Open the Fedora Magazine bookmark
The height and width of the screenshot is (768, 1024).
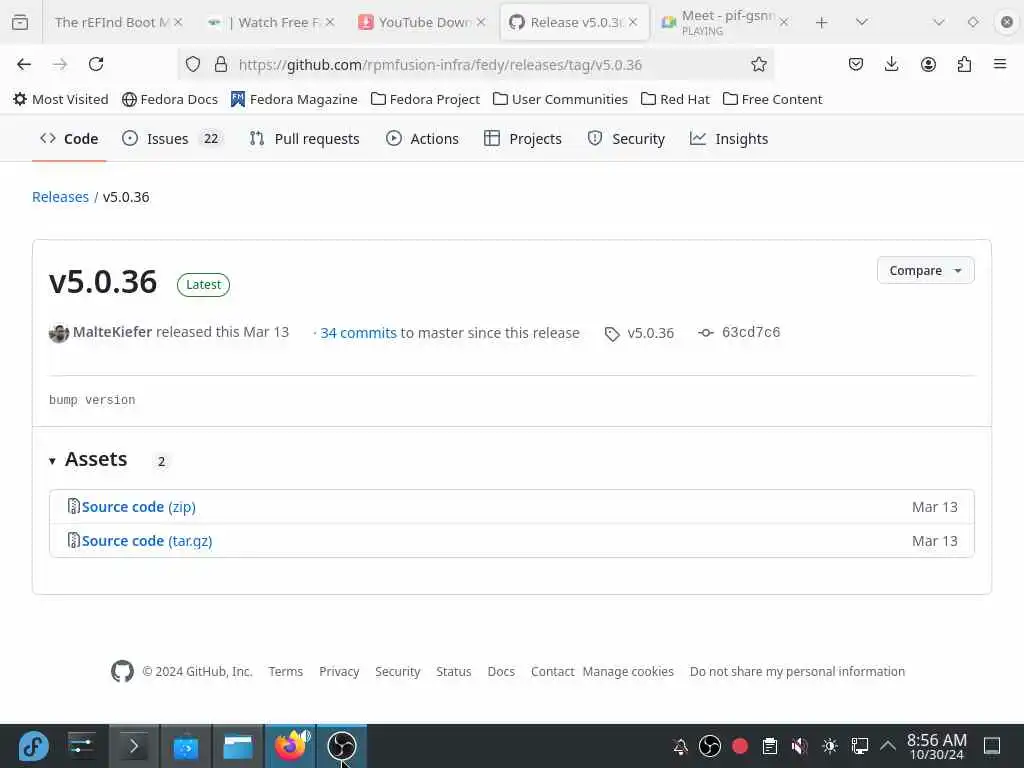pos(295,99)
